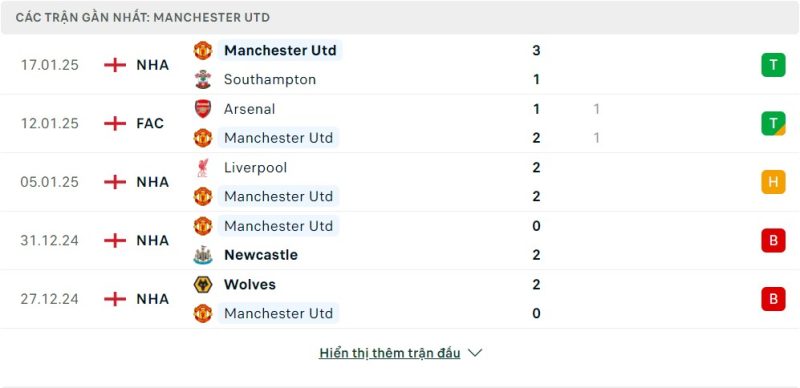Expand list via Hiển thị thêm trận đấu
The width and height of the screenshot is (800, 388).
(390, 353)
